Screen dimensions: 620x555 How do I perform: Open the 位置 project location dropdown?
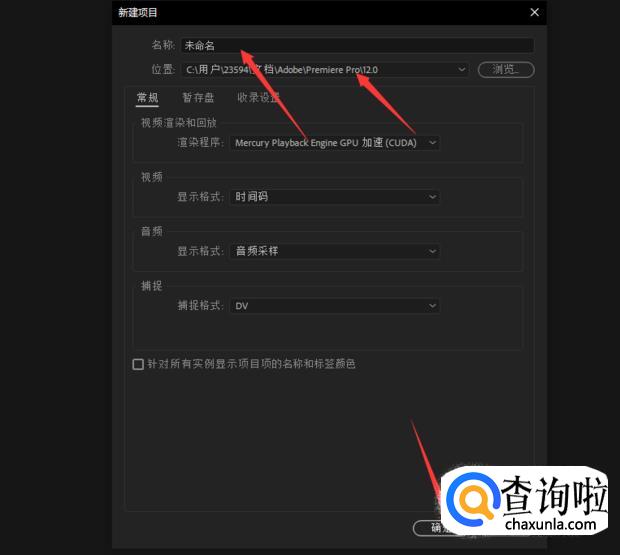tap(325, 70)
